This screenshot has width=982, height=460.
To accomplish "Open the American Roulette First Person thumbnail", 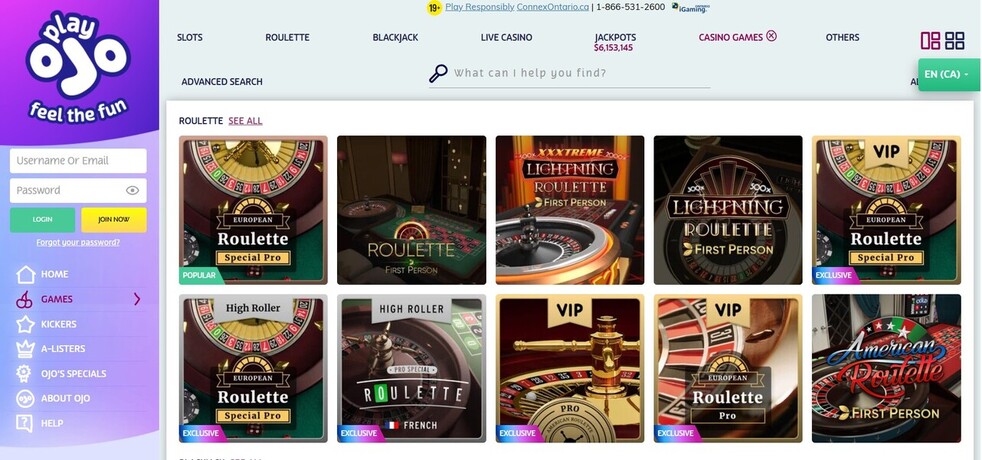I will click(886, 369).
